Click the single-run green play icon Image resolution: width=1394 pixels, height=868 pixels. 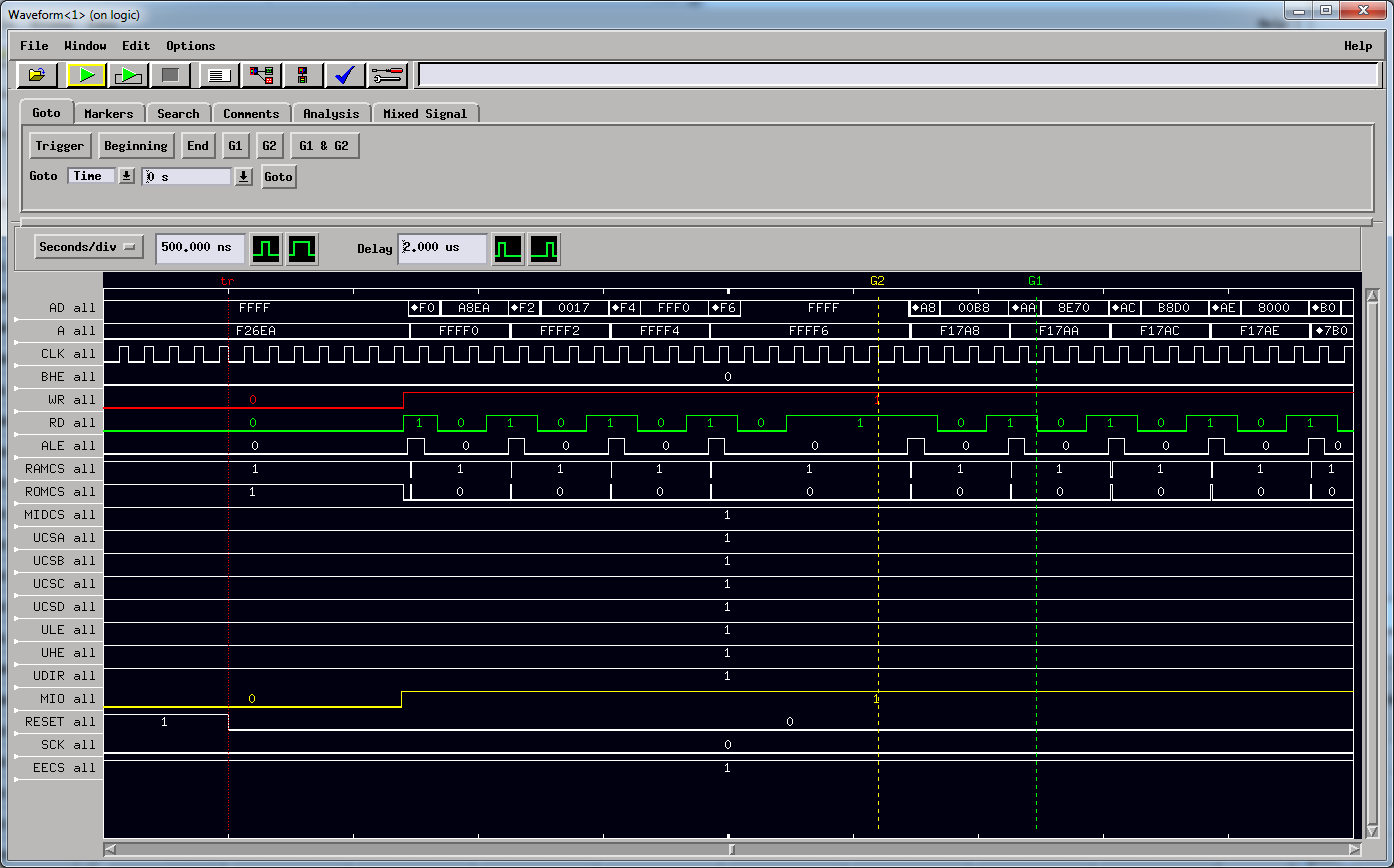pos(86,75)
